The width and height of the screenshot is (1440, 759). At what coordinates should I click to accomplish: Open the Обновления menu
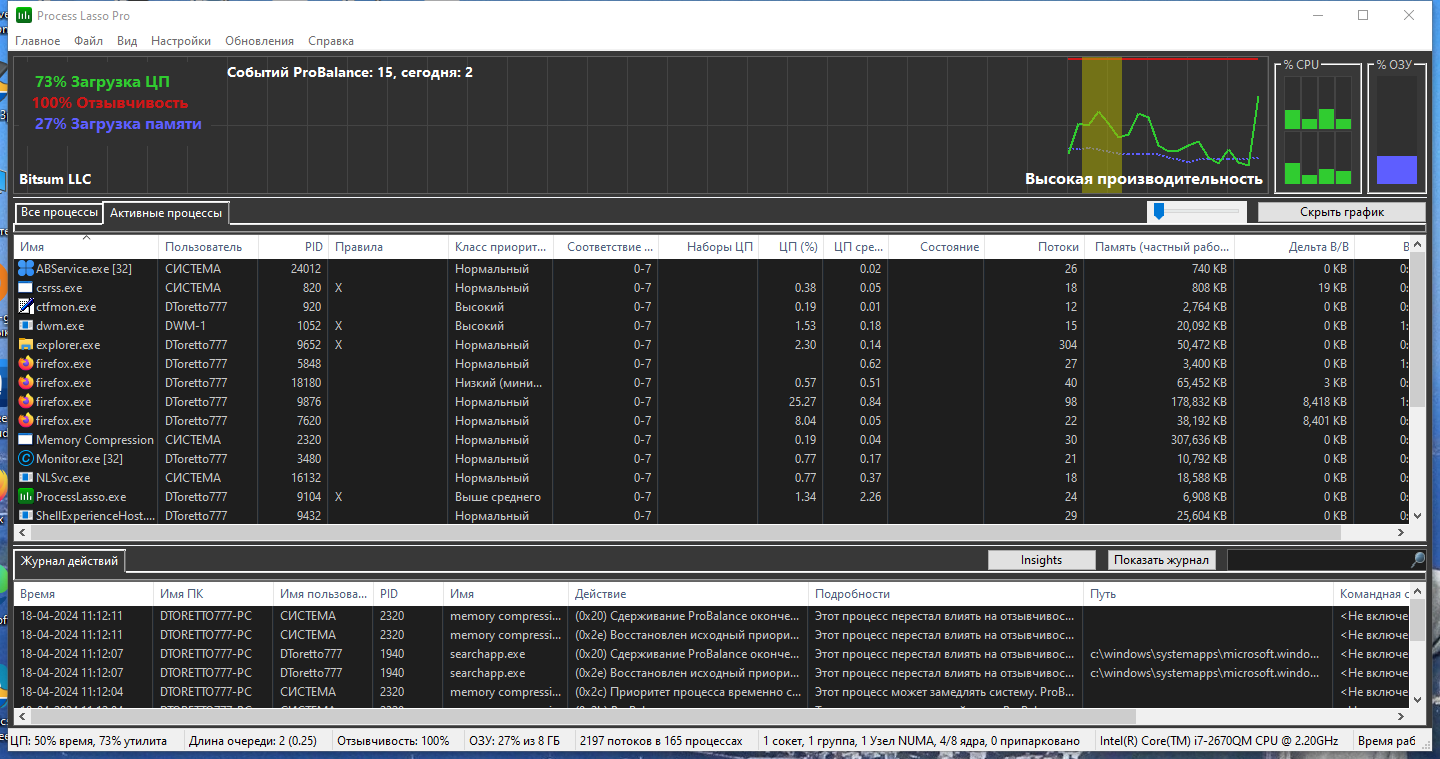pos(260,41)
